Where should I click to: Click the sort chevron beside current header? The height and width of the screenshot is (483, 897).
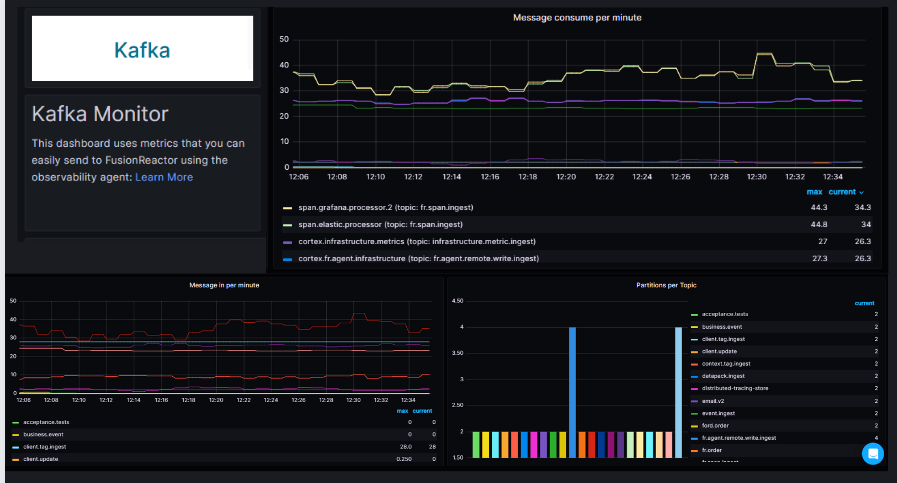pyautogui.click(x=861, y=193)
